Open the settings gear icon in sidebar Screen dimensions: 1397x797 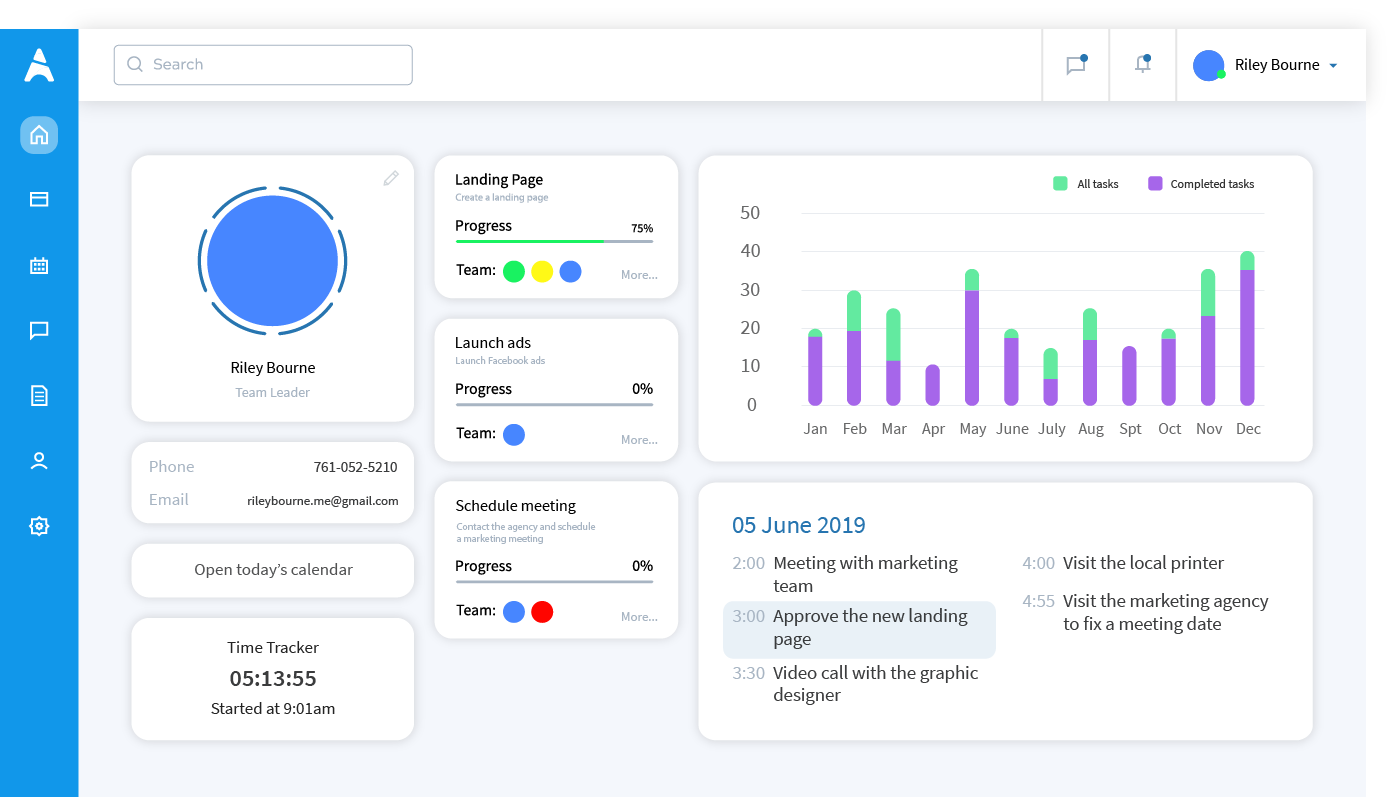point(39,526)
